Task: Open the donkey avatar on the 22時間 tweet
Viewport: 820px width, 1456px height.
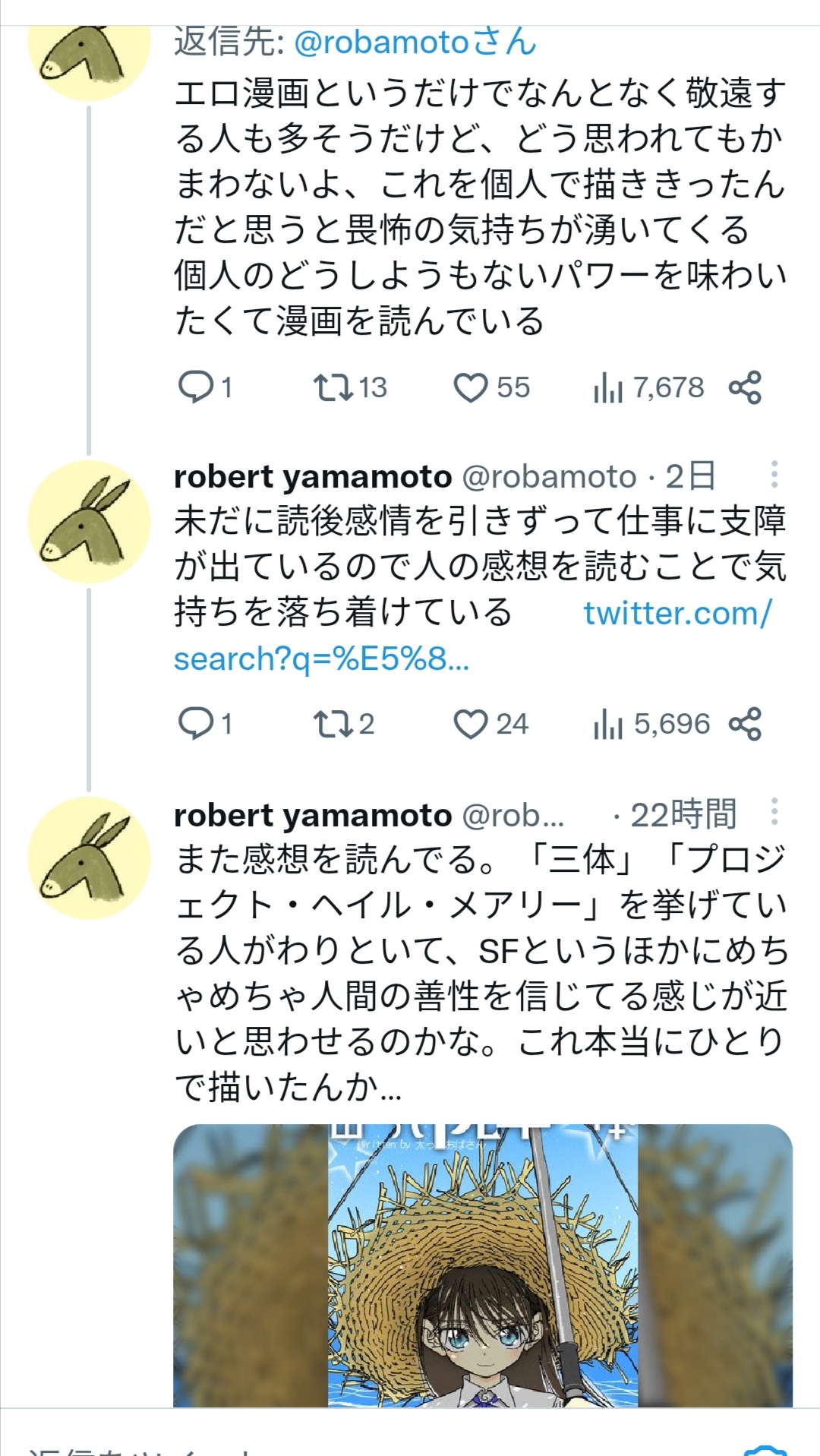Action: [x=89, y=858]
